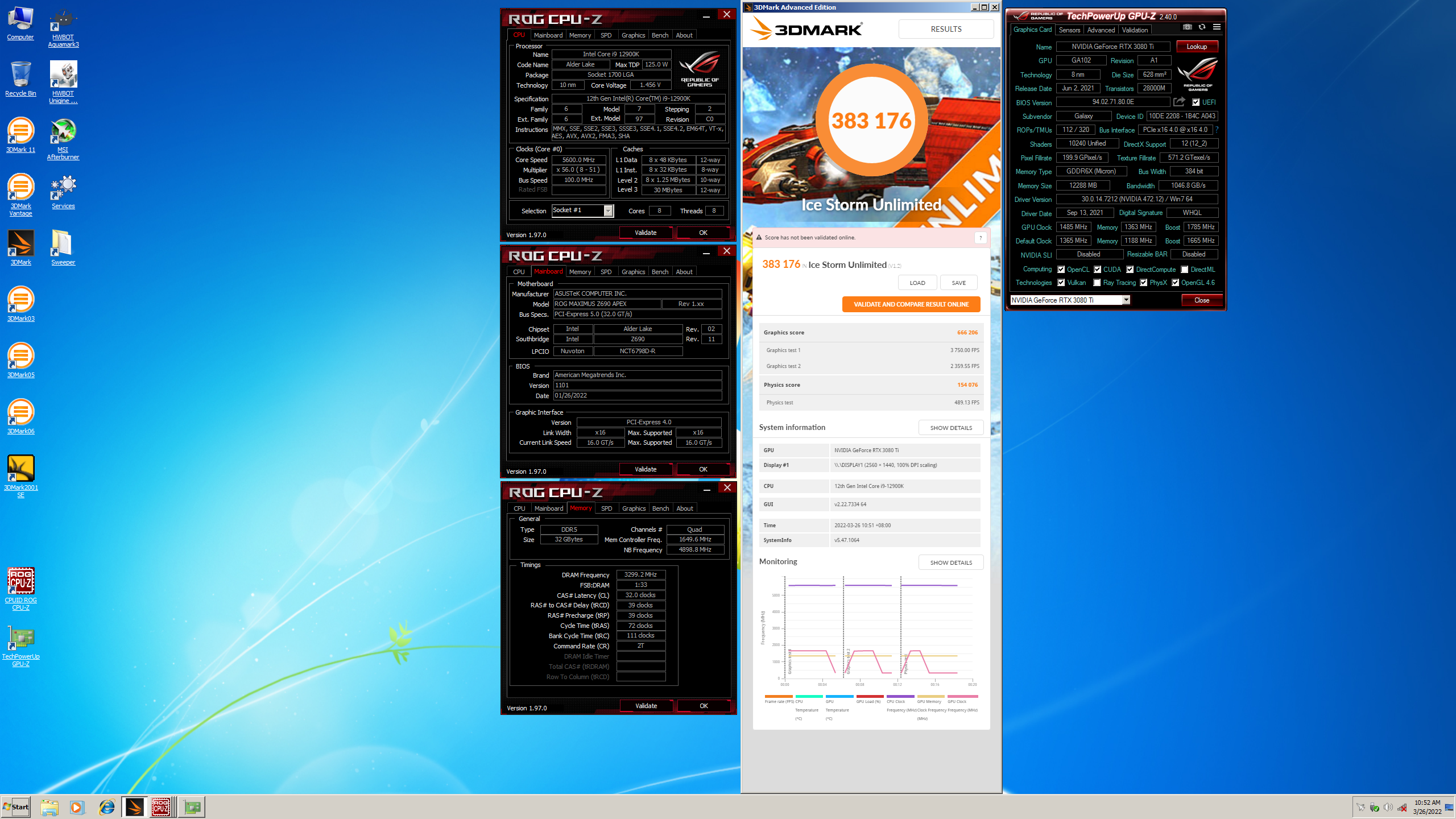
Task: Open the Recycle Bin on the desktop
Action: pyautogui.click(x=20, y=79)
